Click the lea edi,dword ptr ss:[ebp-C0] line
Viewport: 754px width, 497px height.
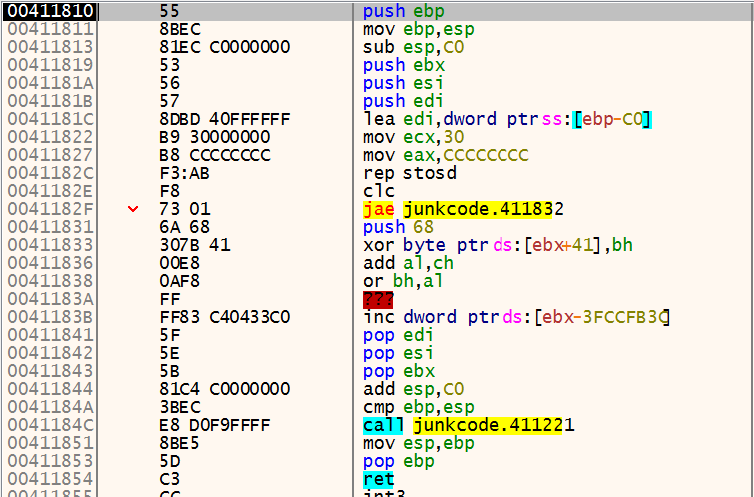tap(507, 119)
